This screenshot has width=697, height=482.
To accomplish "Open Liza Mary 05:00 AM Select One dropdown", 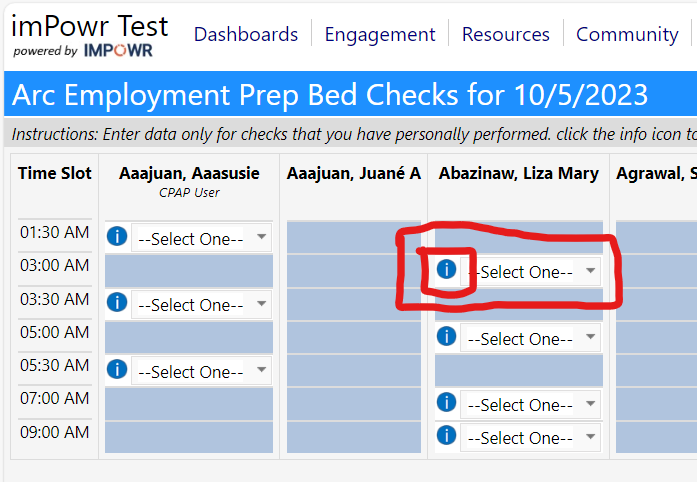I will [530, 338].
